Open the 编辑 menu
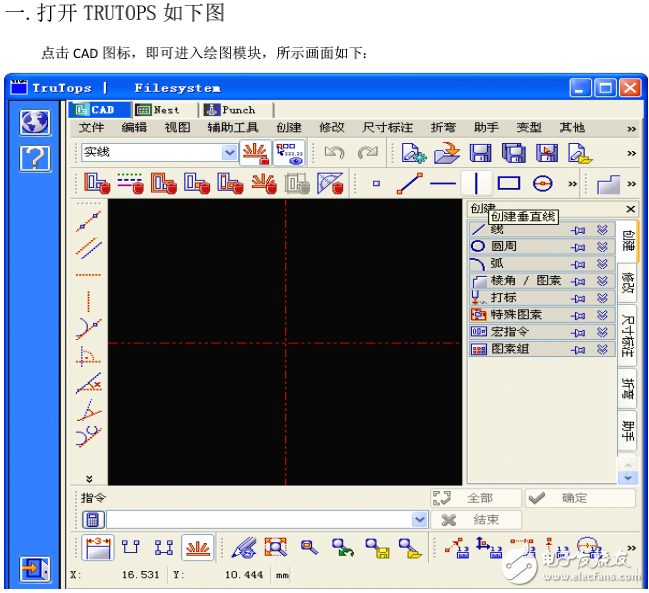The height and width of the screenshot is (593, 649). click(x=134, y=127)
